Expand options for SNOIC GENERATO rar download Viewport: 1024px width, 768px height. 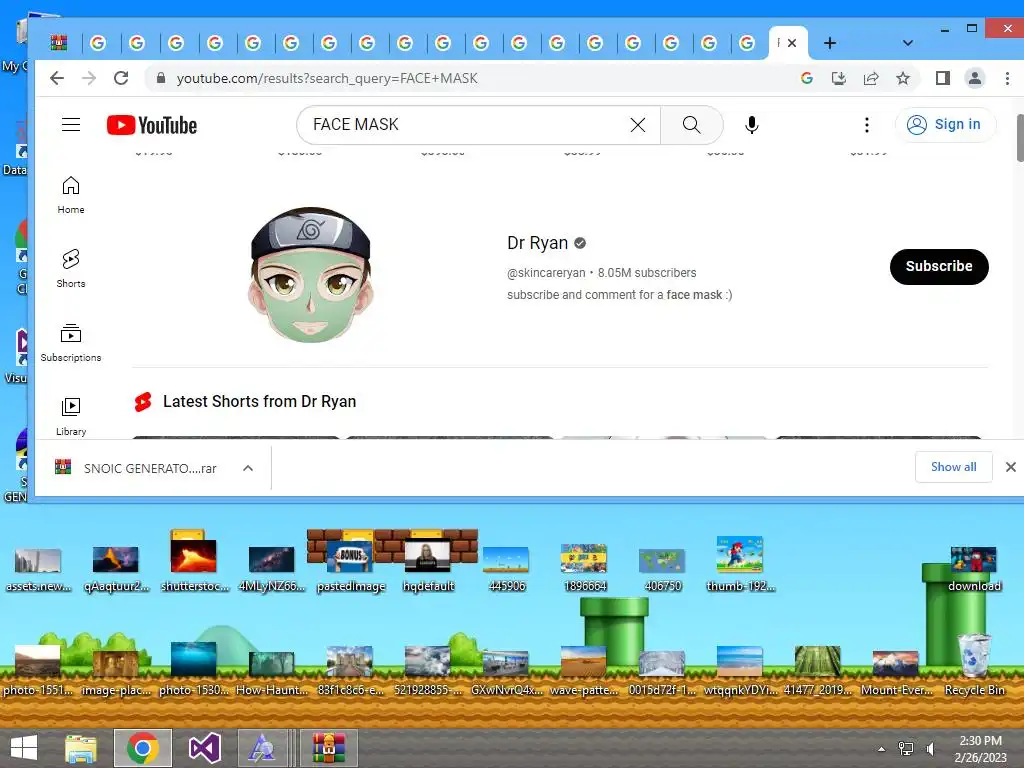coord(248,468)
